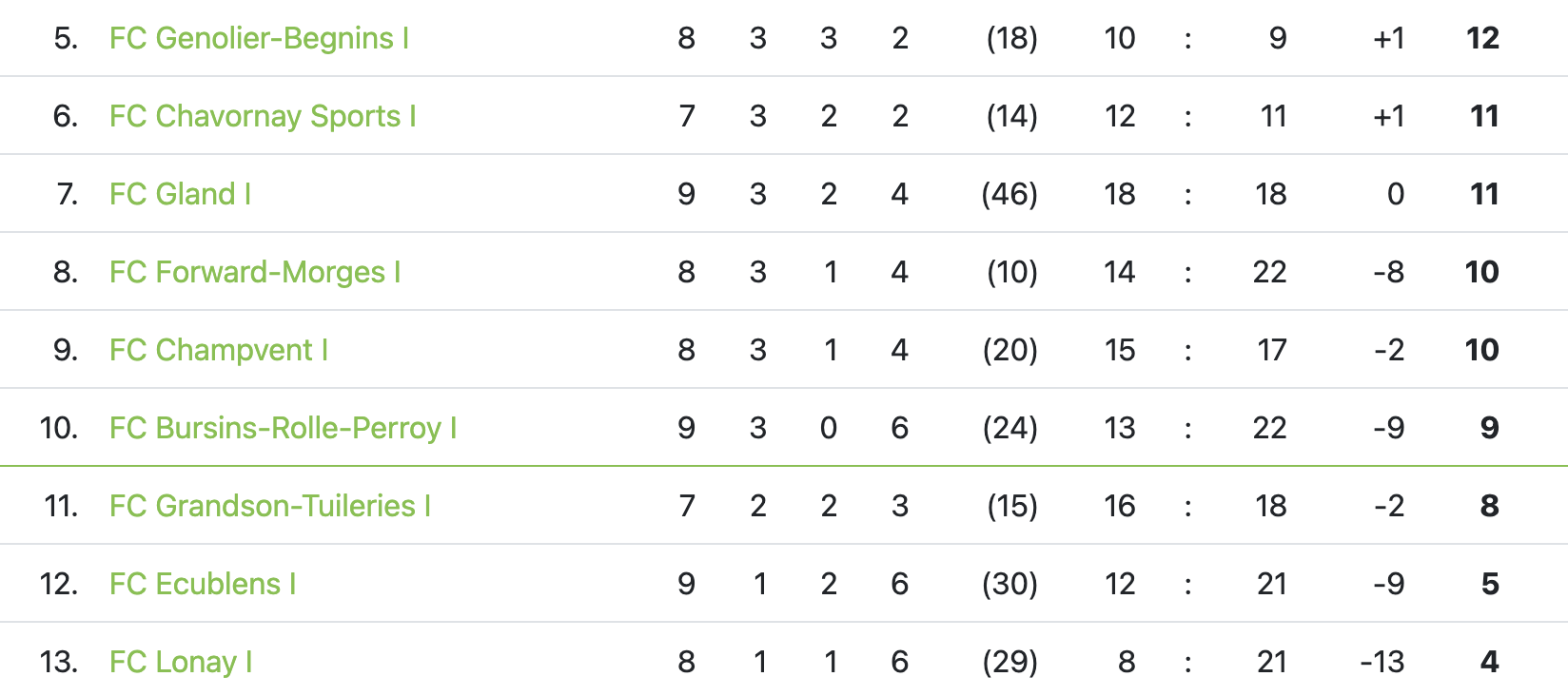Click the bold 10 points for FC Champvent
The width and height of the screenshot is (1568, 696).
(x=1481, y=350)
